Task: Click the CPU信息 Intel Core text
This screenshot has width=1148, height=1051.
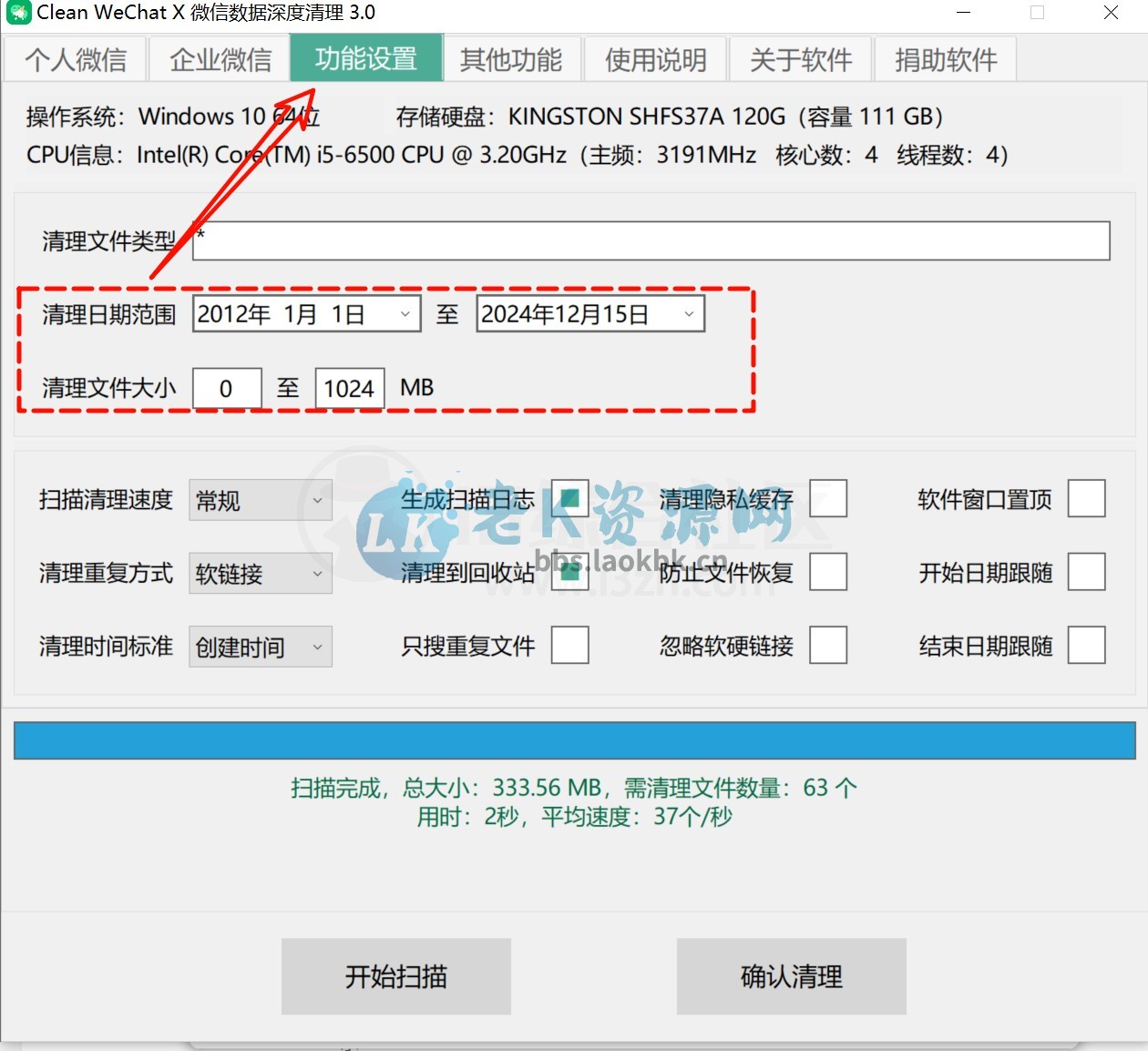Action: [517, 155]
